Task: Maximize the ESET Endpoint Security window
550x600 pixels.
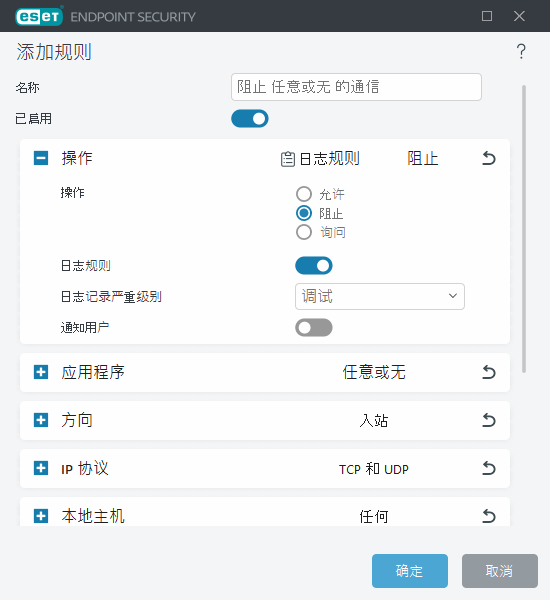Action: [x=487, y=16]
